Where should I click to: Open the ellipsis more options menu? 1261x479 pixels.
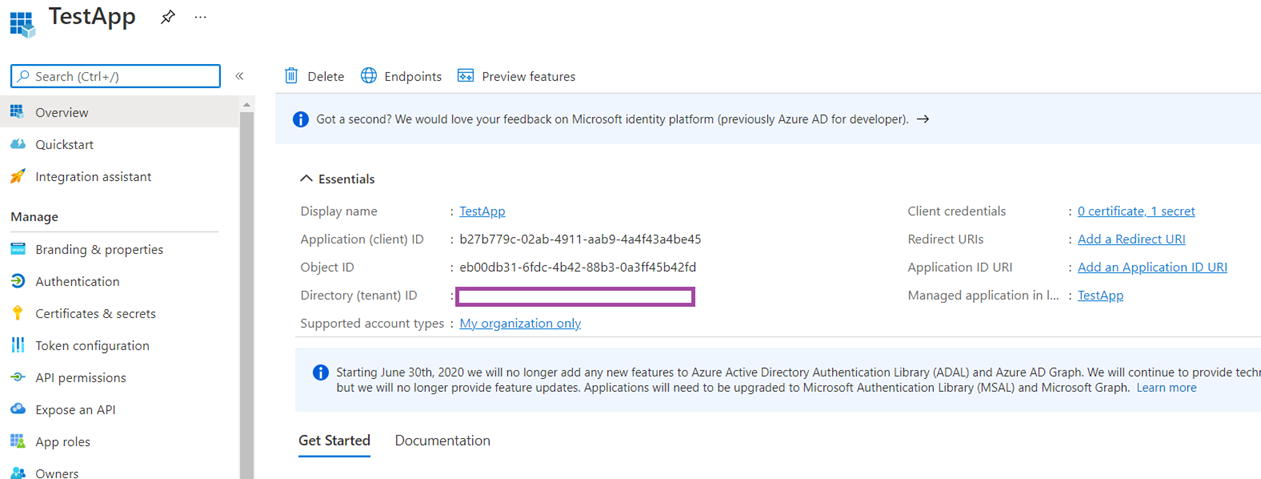click(201, 18)
